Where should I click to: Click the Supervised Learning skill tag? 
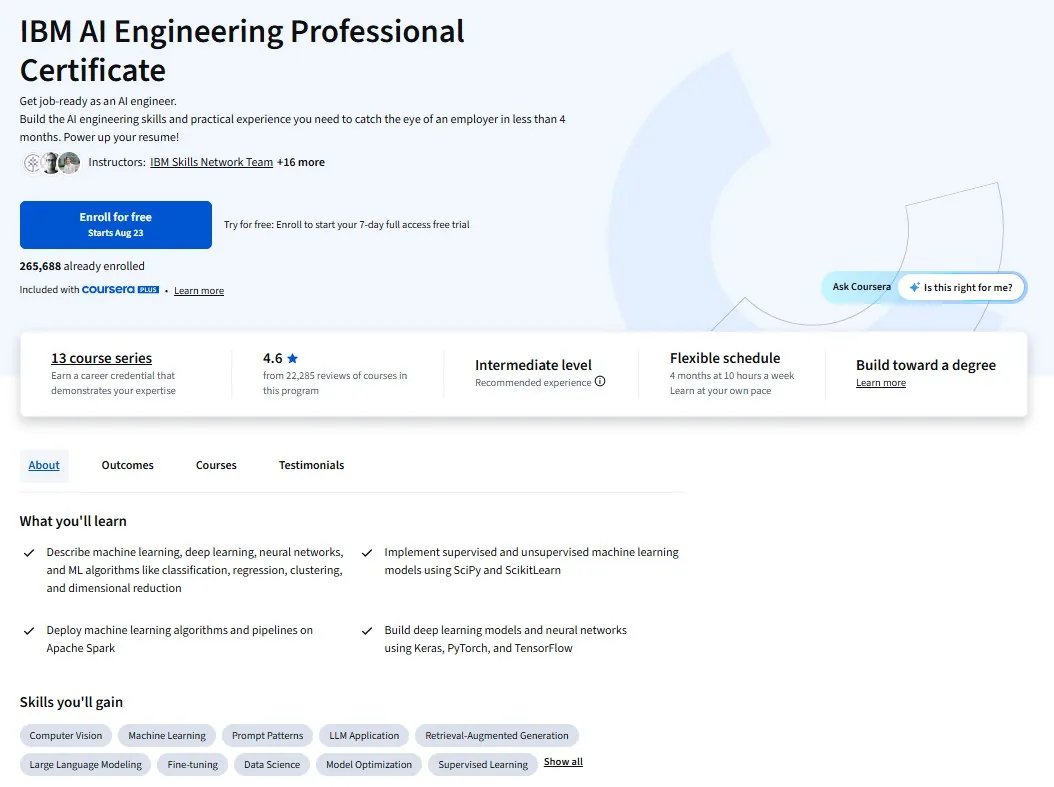coord(483,765)
